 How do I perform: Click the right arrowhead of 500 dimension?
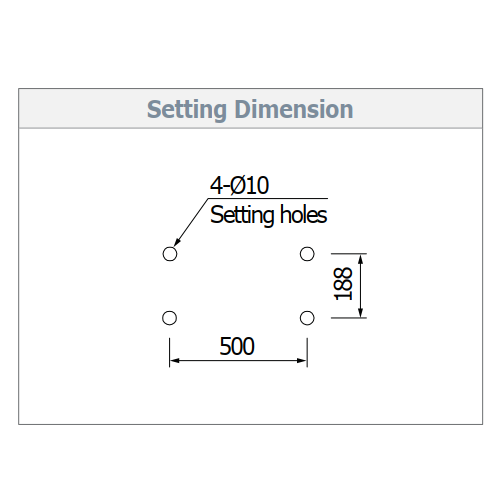[x=302, y=360]
